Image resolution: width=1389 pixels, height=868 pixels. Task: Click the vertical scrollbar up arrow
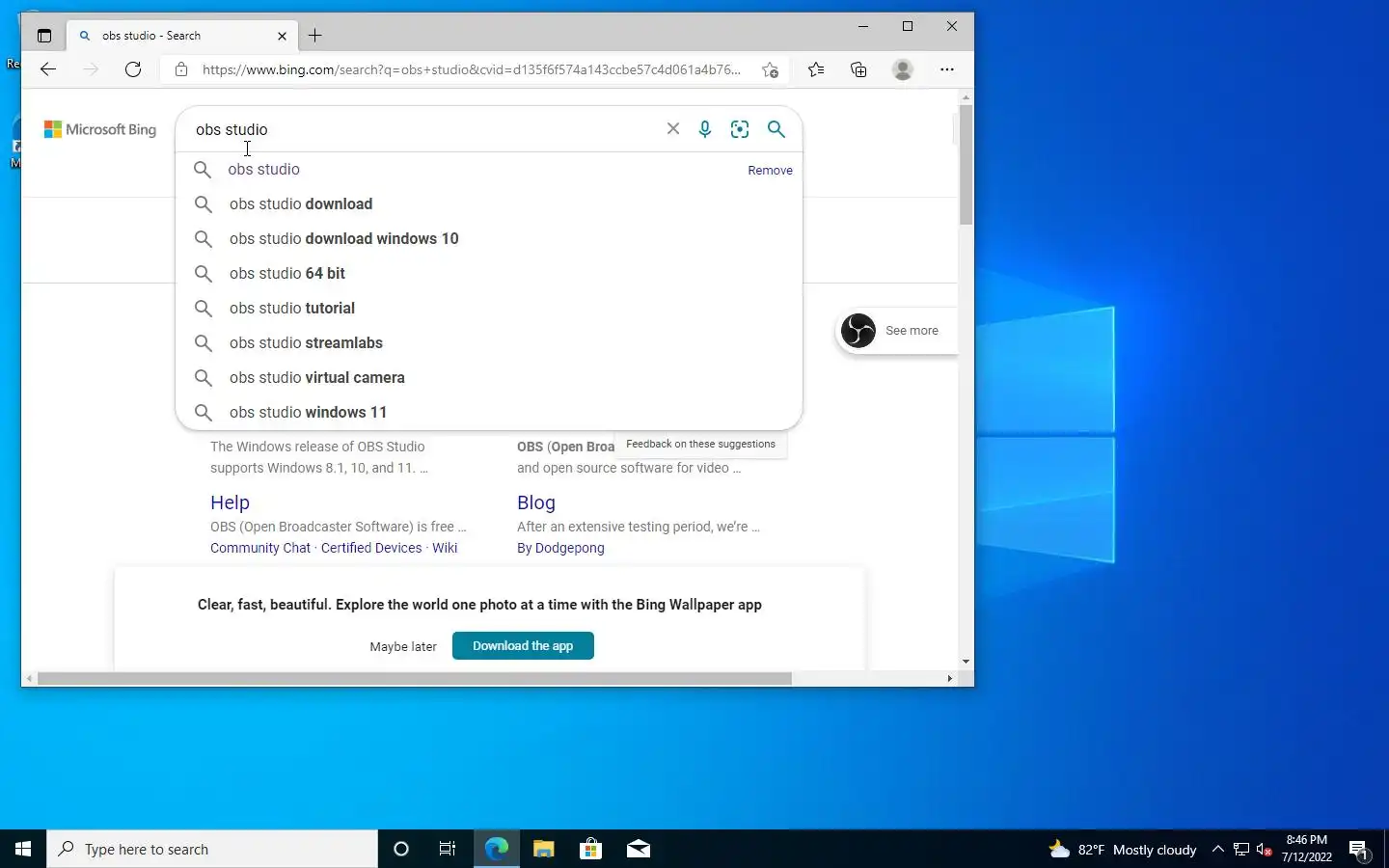(x=966, y=97)
